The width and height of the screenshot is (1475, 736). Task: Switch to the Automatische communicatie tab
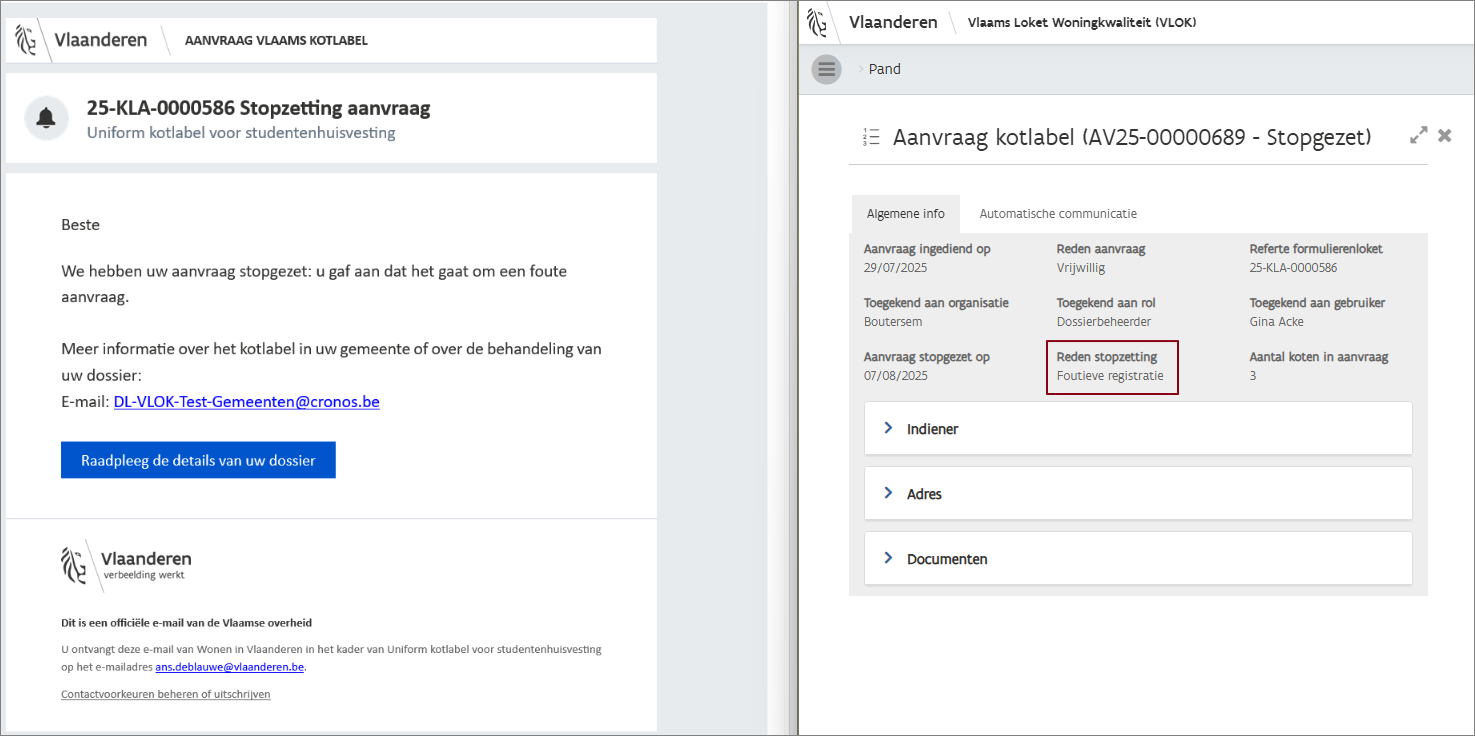[x=1058, y=214]
